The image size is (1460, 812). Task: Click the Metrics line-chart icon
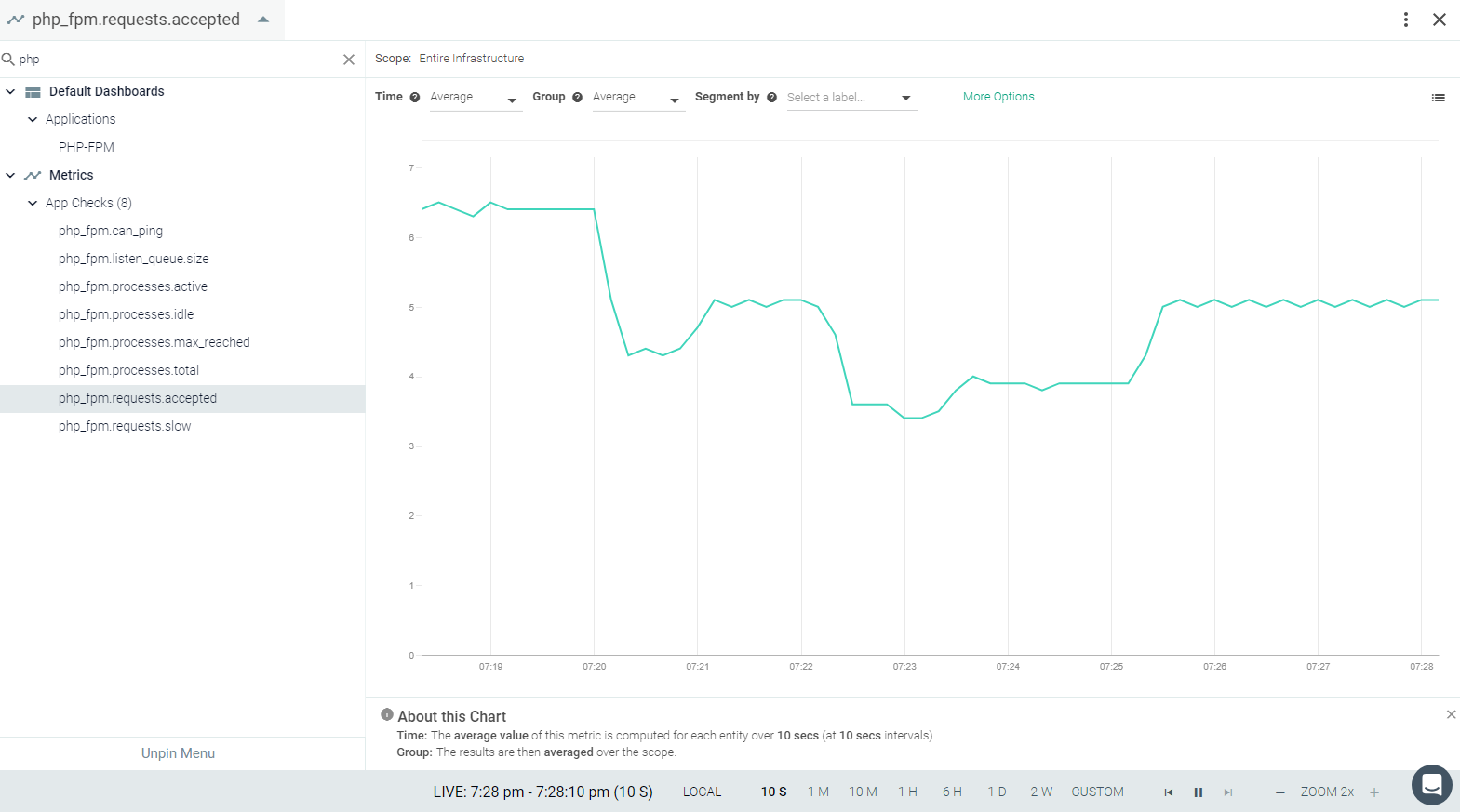tap(33, 175)
